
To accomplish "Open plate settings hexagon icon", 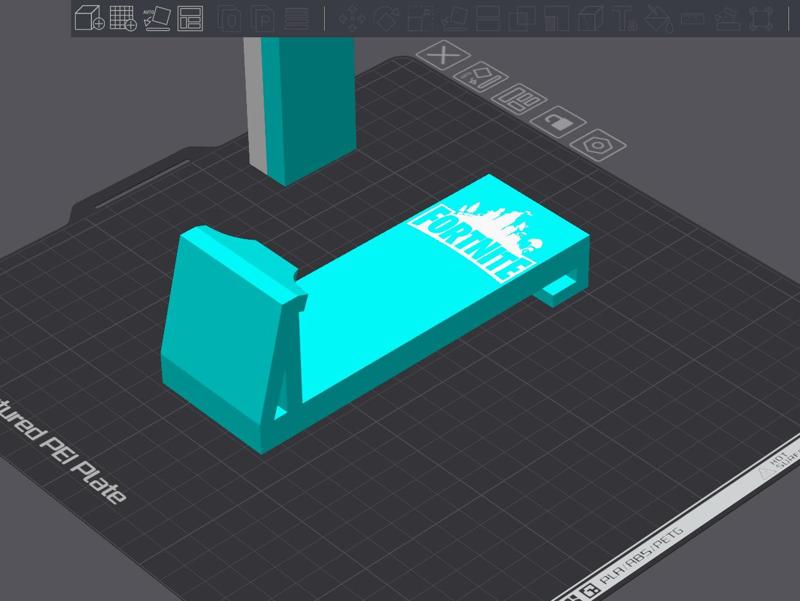I will [597, 145].
